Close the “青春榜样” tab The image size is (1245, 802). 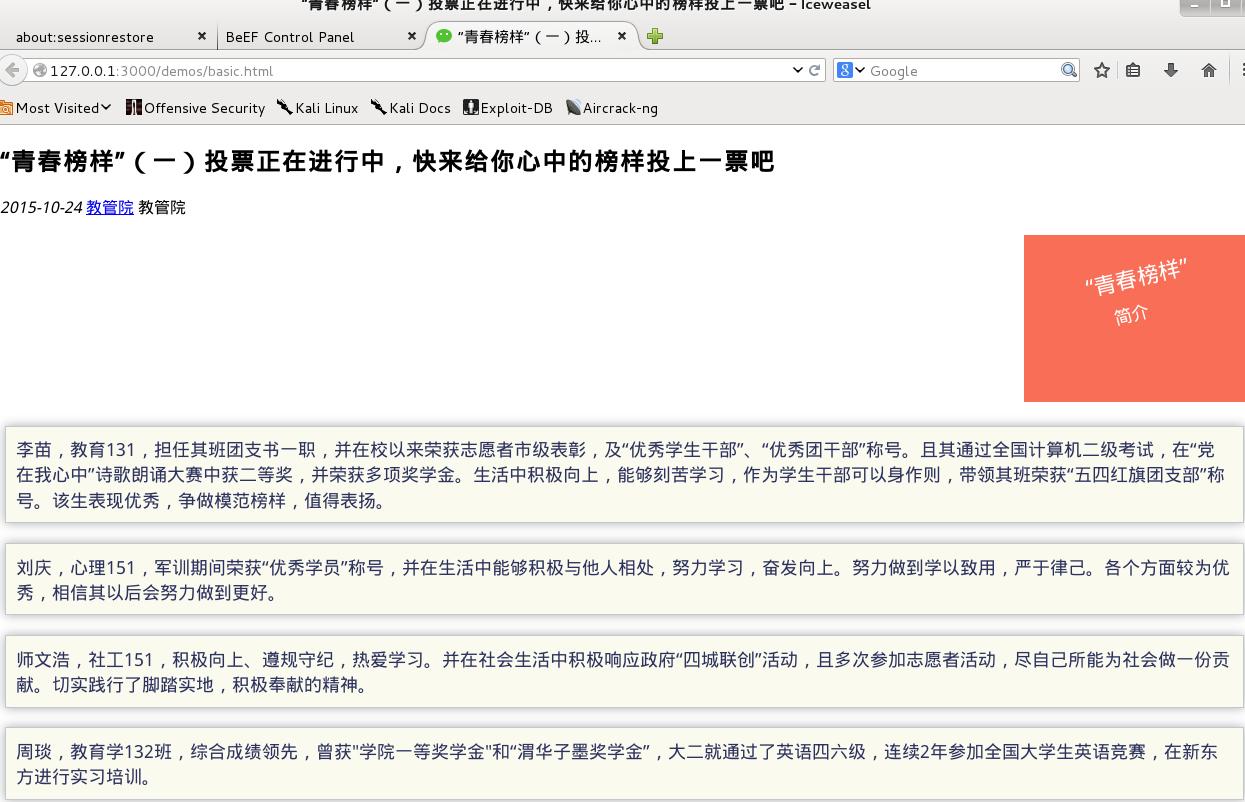tap(622, 36)
